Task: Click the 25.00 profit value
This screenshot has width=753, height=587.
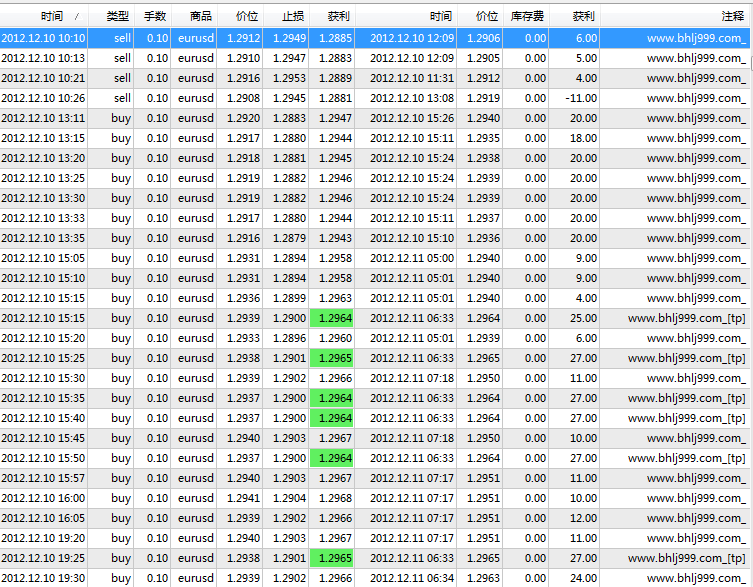Action: [583, 318]
